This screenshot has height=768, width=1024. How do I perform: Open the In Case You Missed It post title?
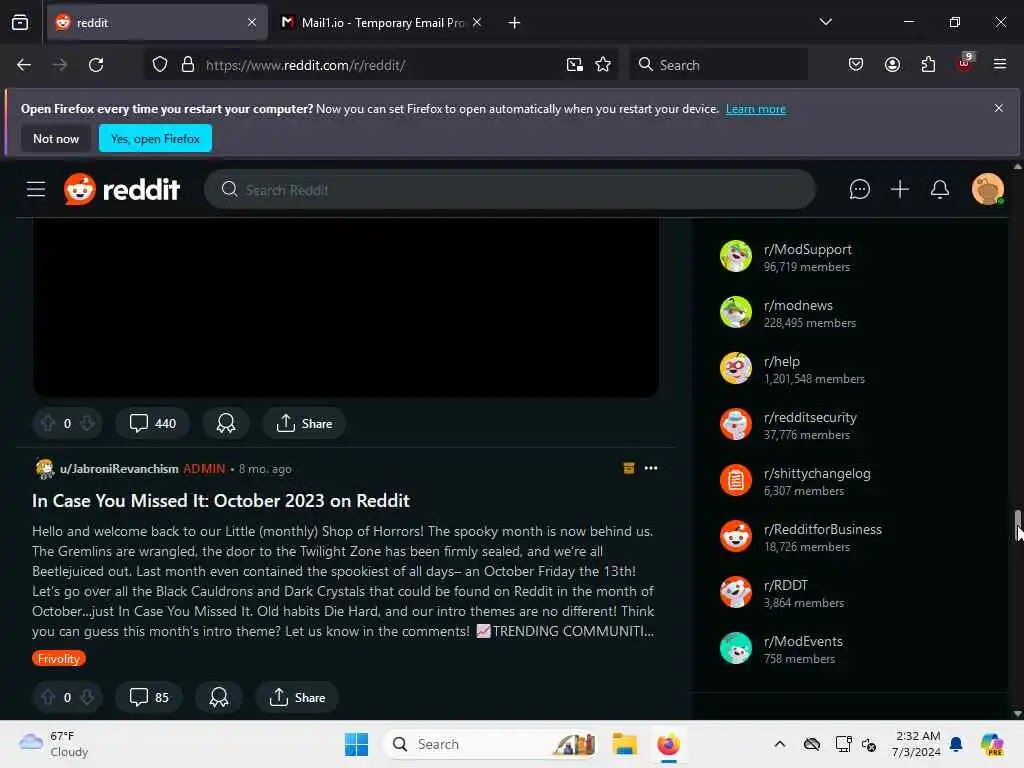tap(221, 501)
